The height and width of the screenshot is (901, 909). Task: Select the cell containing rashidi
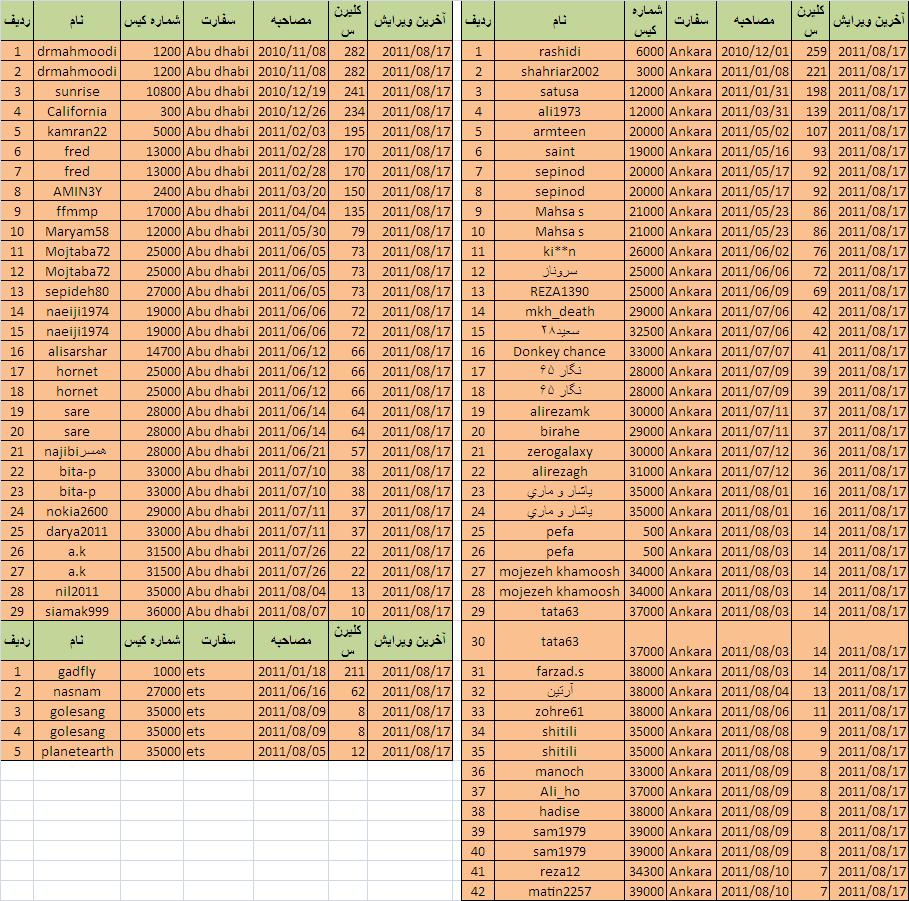560,51
